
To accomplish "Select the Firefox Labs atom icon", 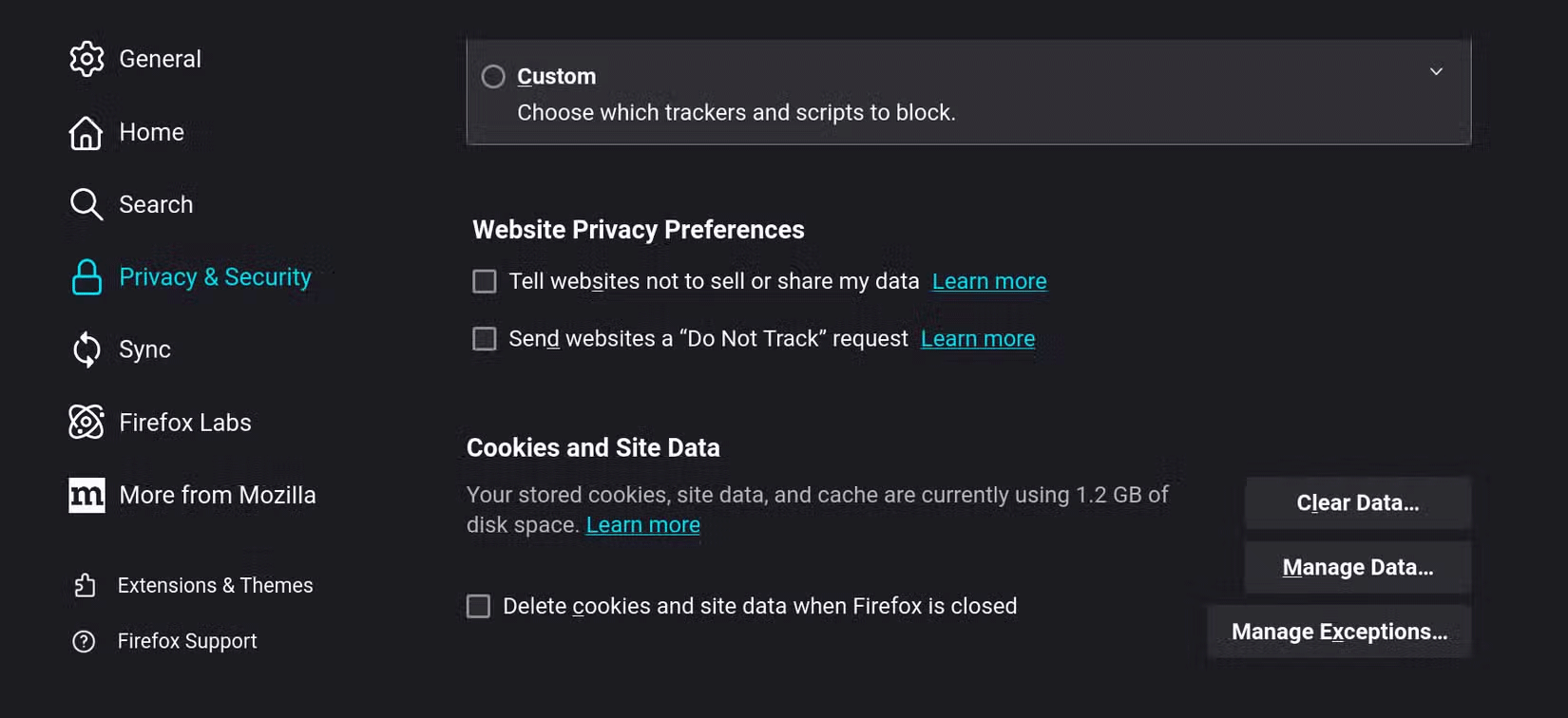I will pyautogui.click(x=86, y=422).
